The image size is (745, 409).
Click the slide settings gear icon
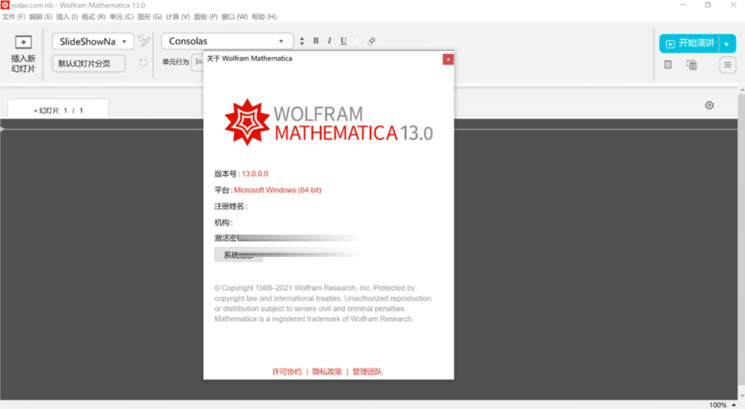(709, 105)
